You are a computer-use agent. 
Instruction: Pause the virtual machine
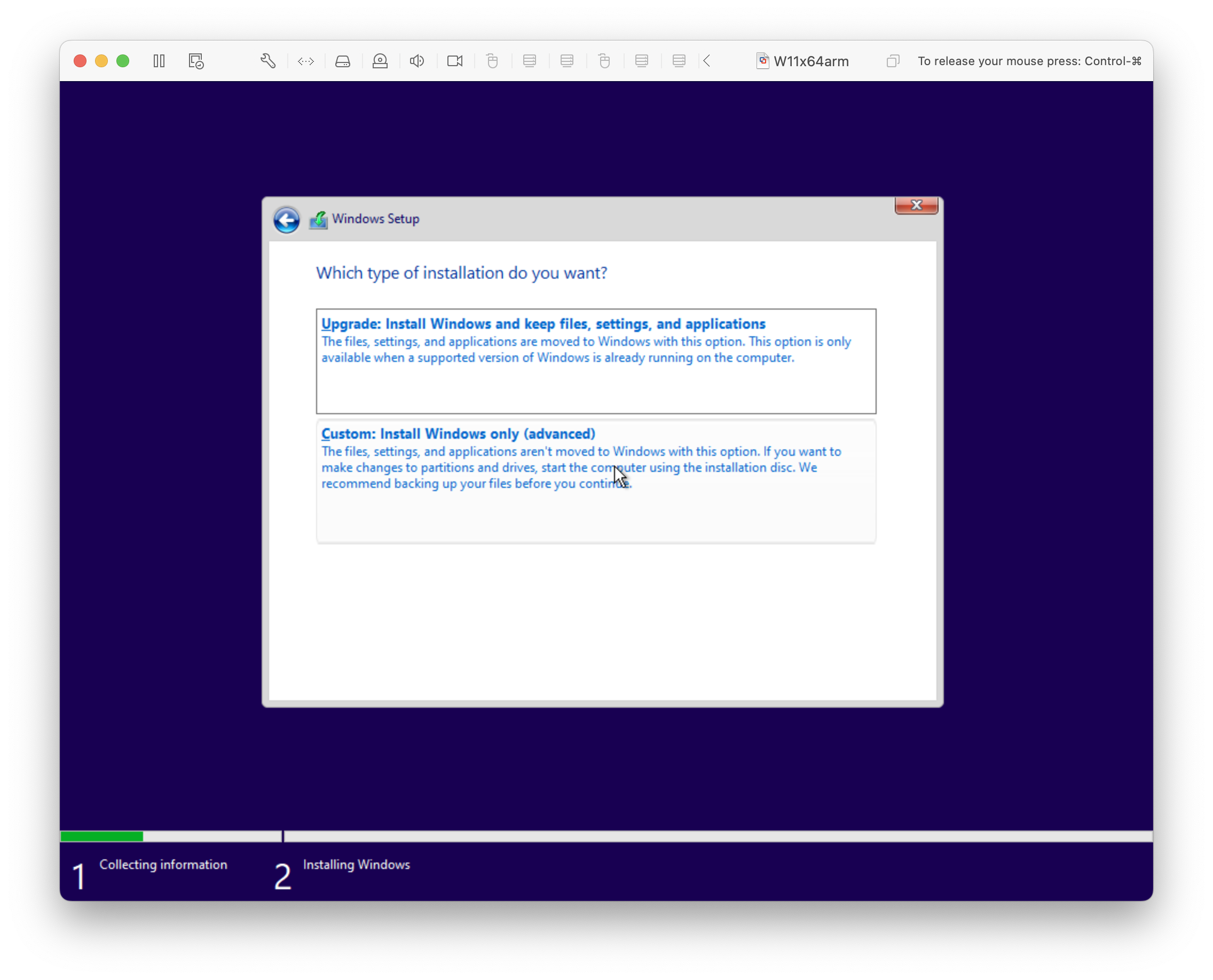(159, 60)
